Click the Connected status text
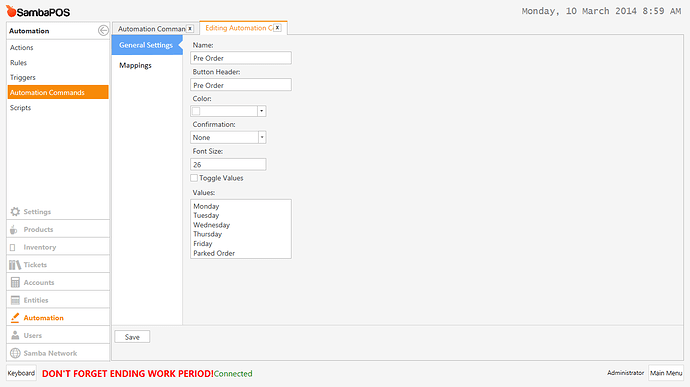This screenshot has width=690, height=387. pyautogui.click(x=233, y=373)
